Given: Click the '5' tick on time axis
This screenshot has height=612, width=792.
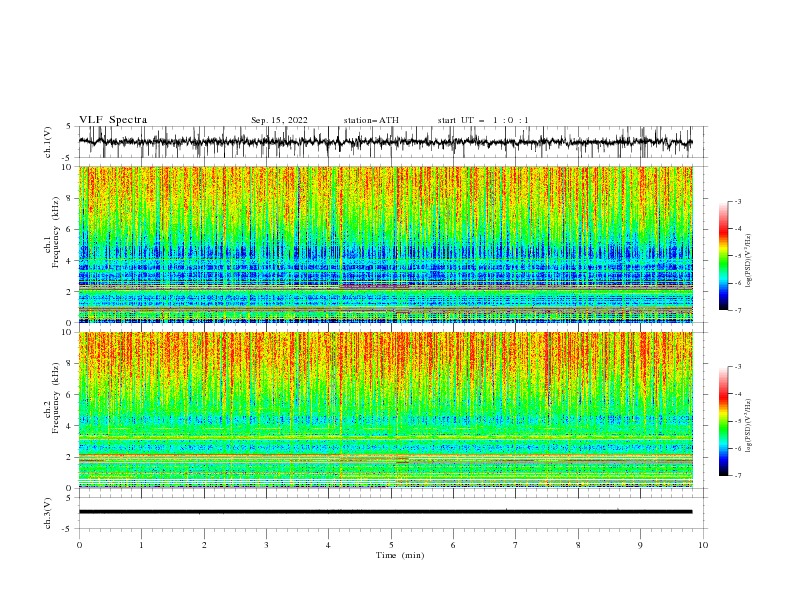Looking at the screenshot, I should click(391, 545).
